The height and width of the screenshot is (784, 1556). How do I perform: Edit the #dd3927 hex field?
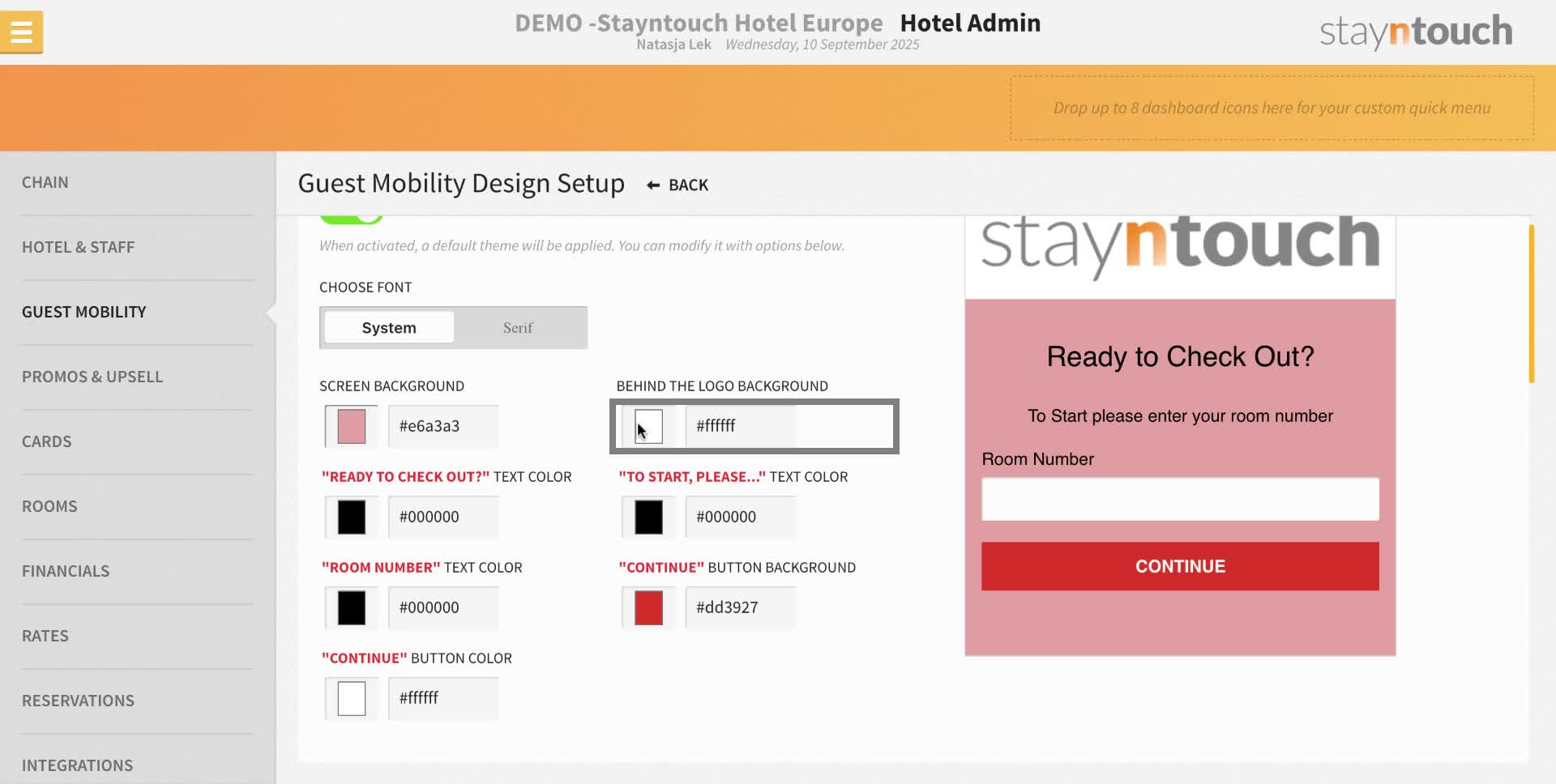click(x=740, y=607)
